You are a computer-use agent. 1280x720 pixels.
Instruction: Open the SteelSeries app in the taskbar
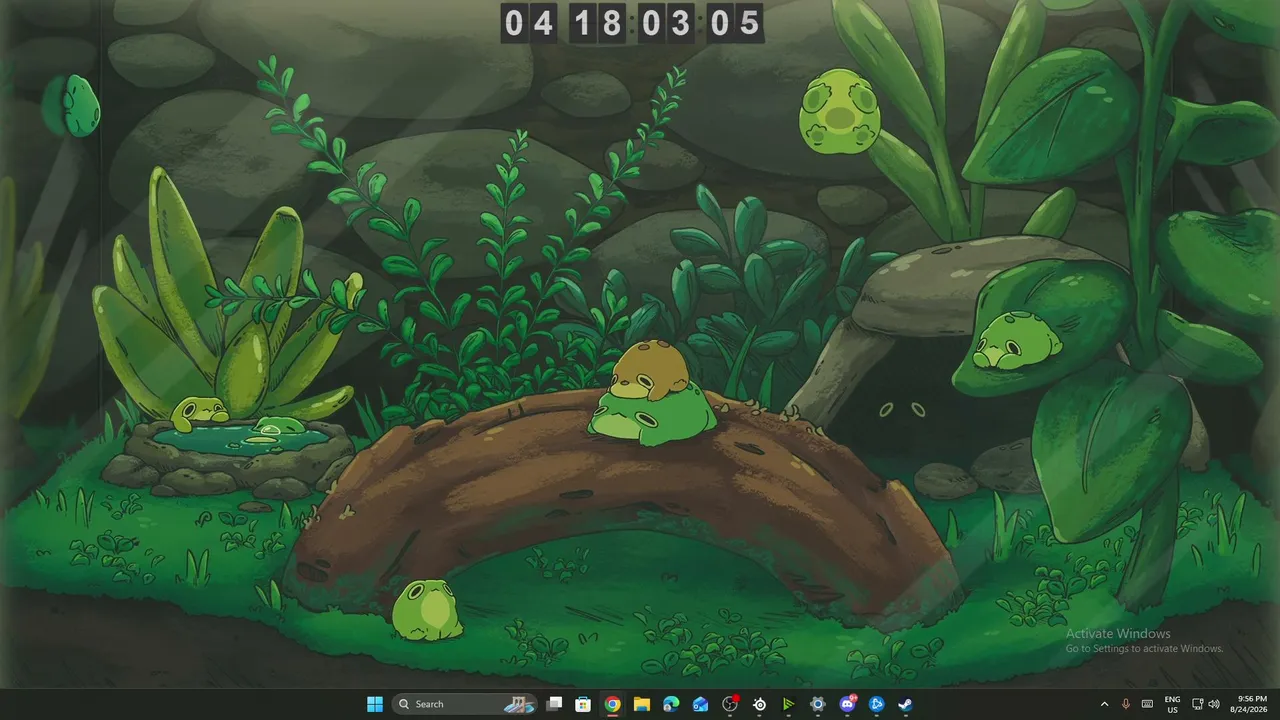coord(759,704)
